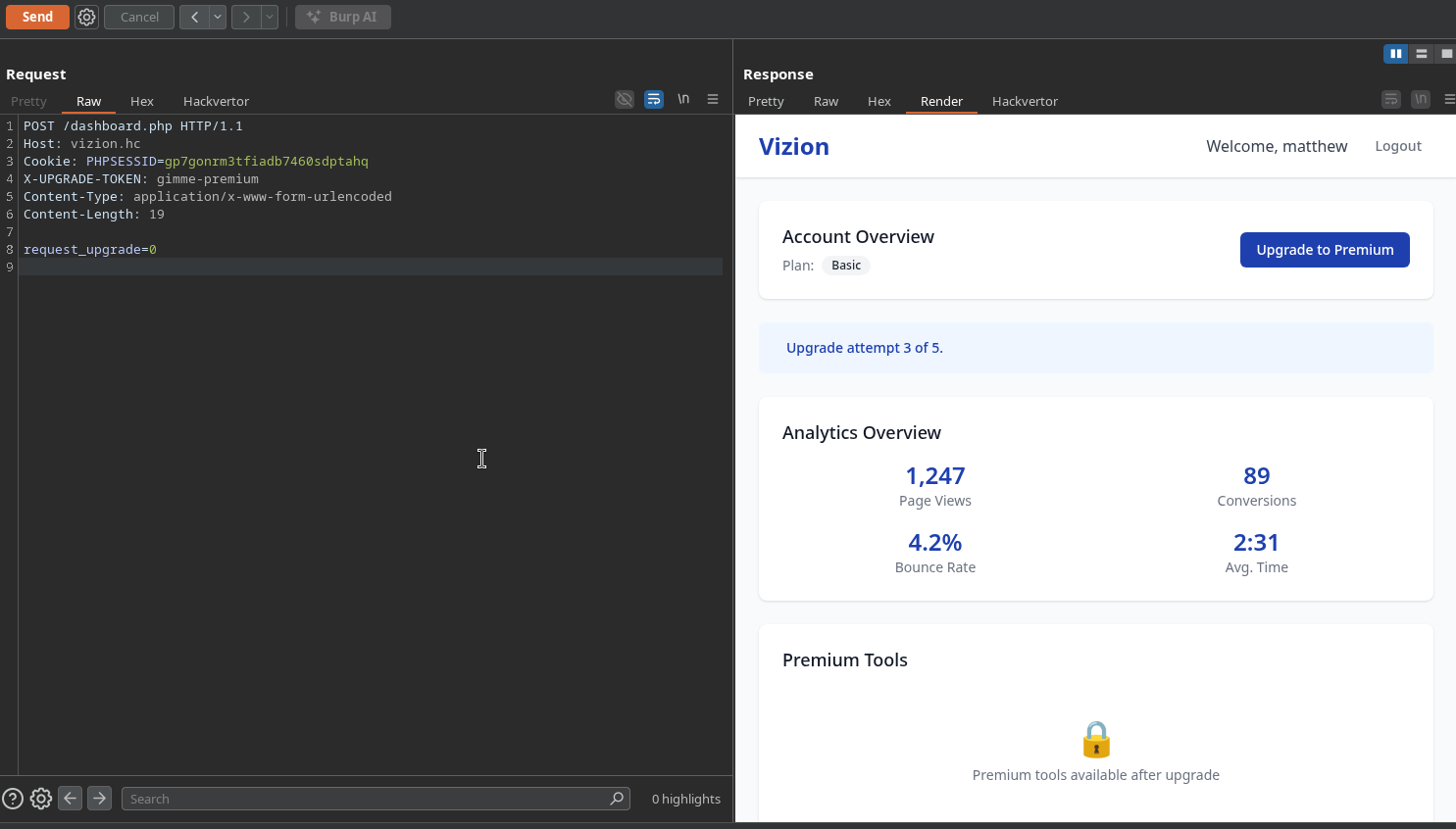The image size is (1456, 829).
Task: Open the Repeater send settings gear
Action: pos(86,17)
